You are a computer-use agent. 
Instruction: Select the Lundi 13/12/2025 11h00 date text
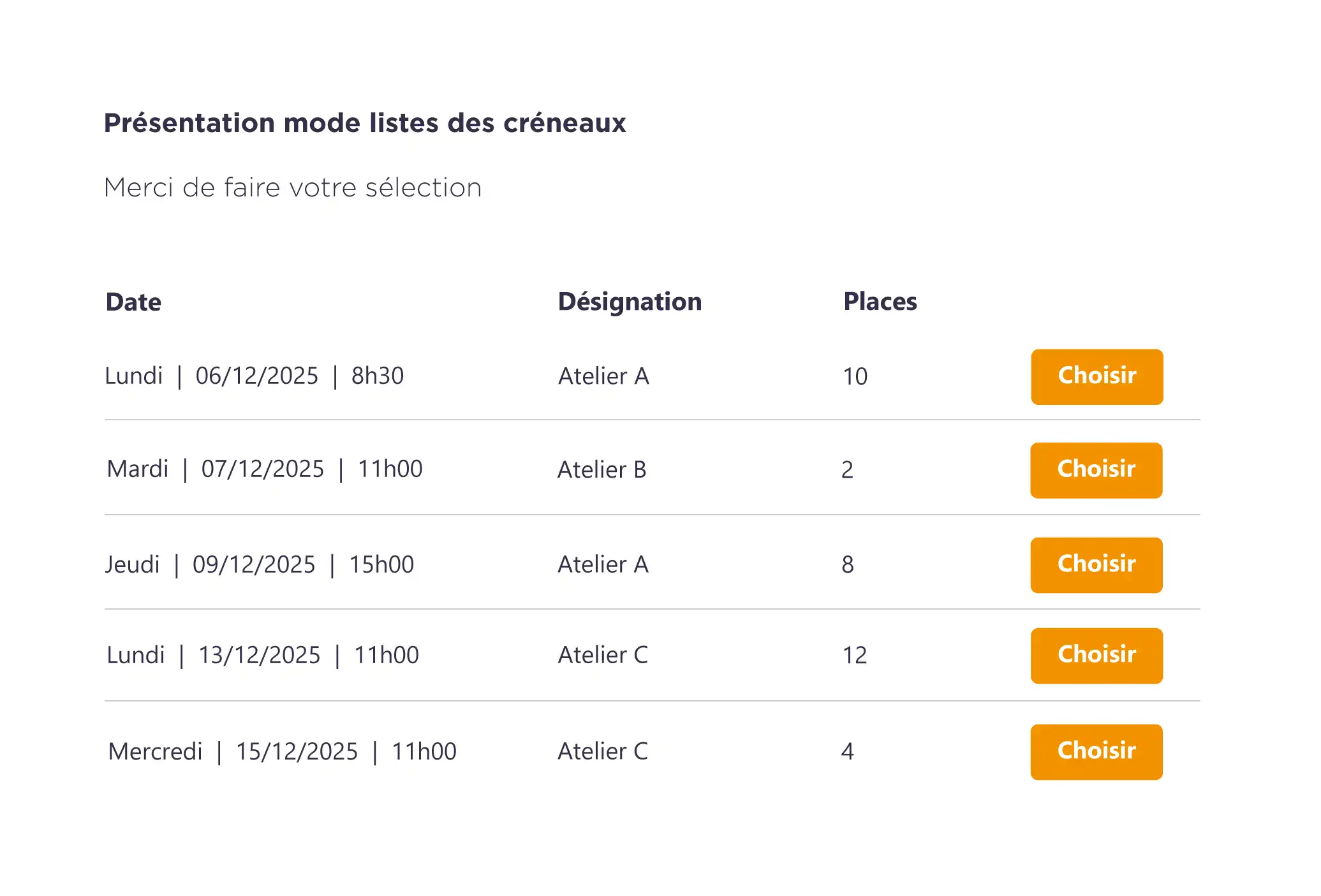point(263,656)
